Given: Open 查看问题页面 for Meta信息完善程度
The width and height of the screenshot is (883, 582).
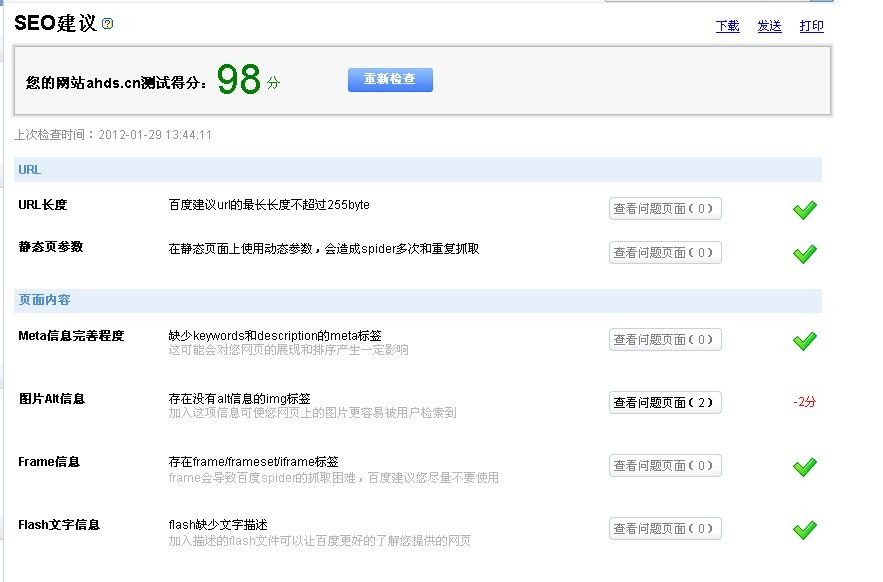Looking at the screenshot, I should [x=665, y=340].
